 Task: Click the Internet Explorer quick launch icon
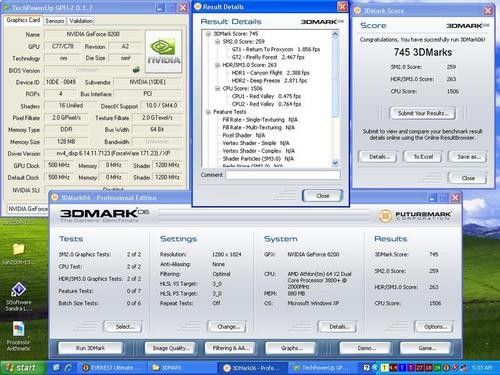[68, 367]
